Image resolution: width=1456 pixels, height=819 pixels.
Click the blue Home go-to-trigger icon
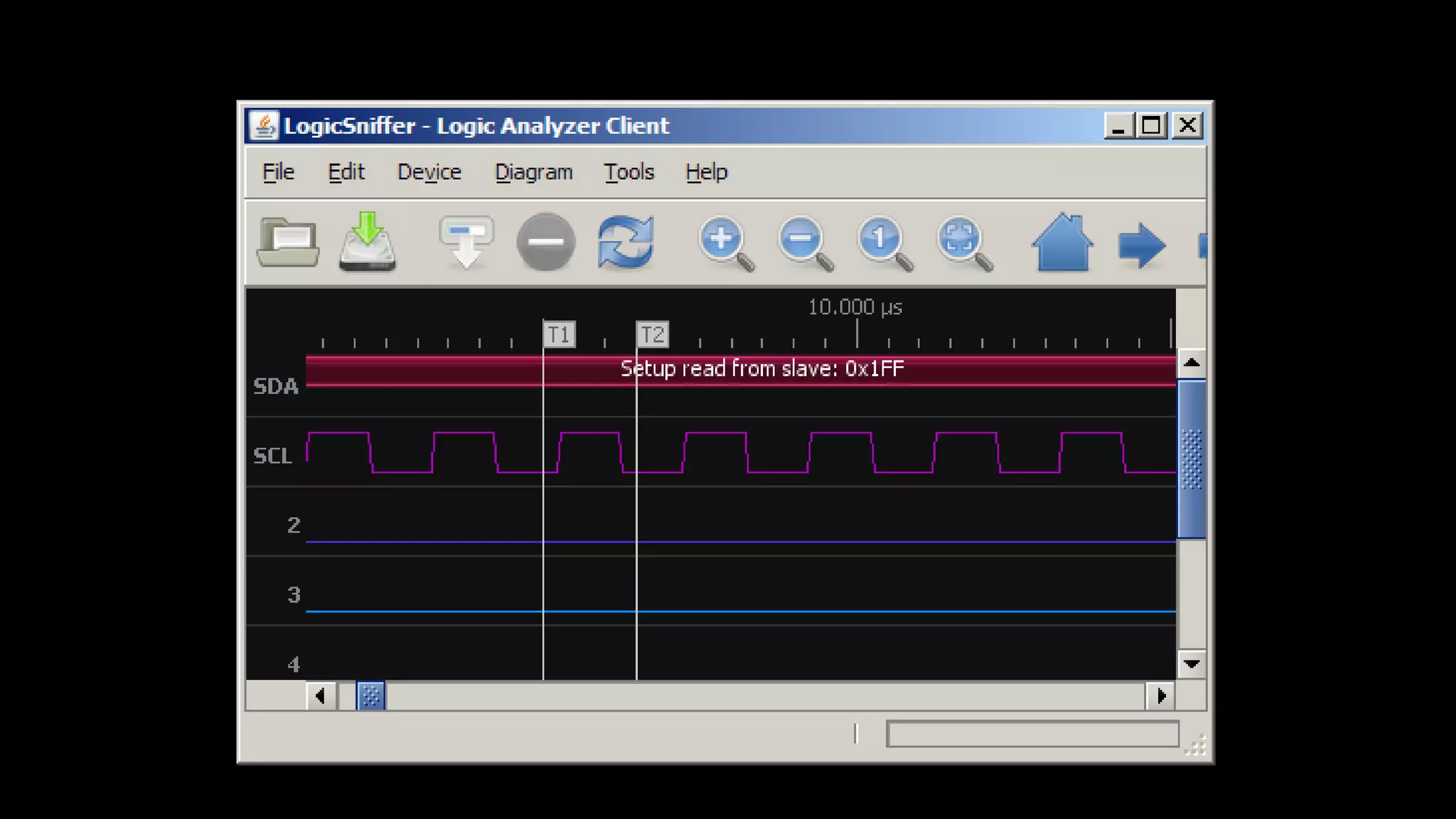click(1062, 245)
